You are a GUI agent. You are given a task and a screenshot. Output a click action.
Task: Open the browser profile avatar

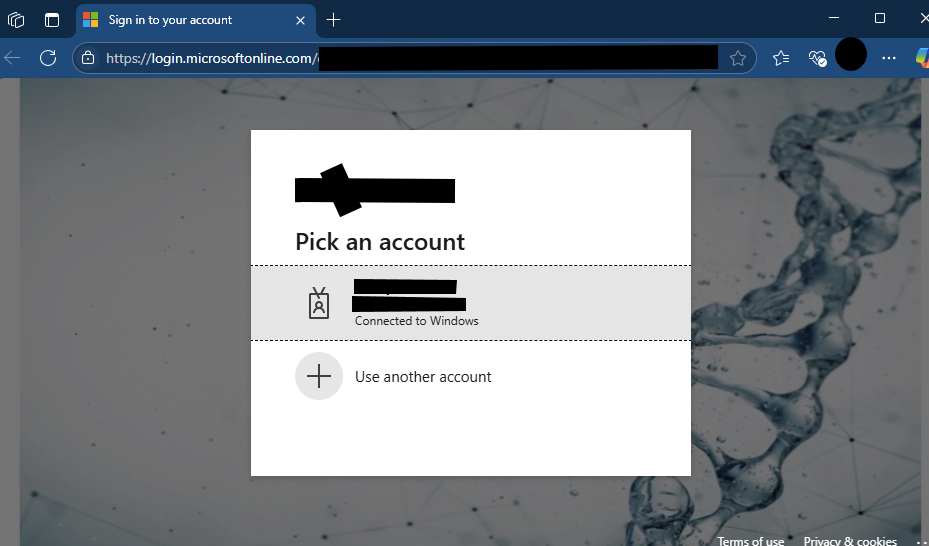point(851,54)
